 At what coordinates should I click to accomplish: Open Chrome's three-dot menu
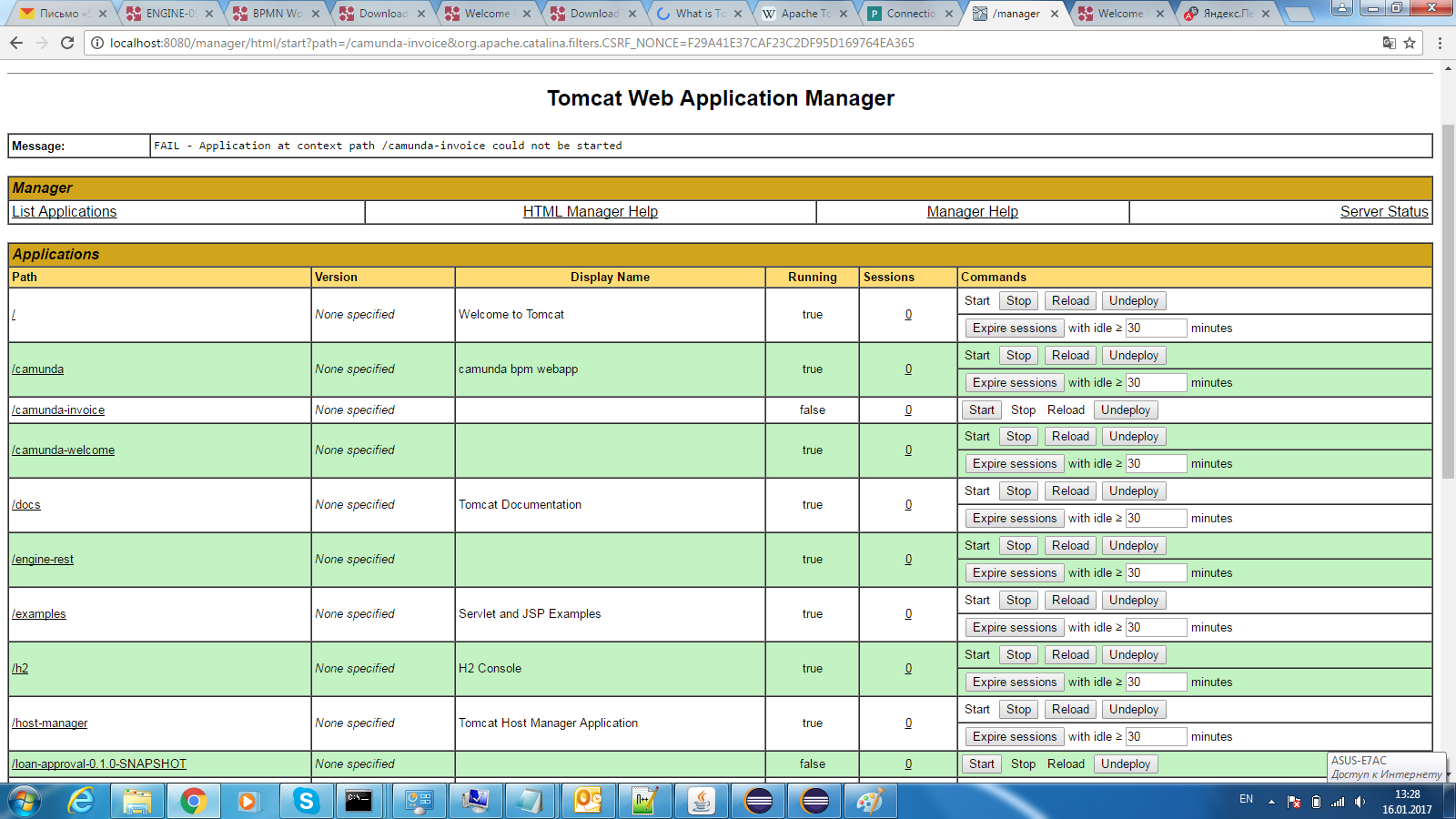click(x=1440, y=43)
